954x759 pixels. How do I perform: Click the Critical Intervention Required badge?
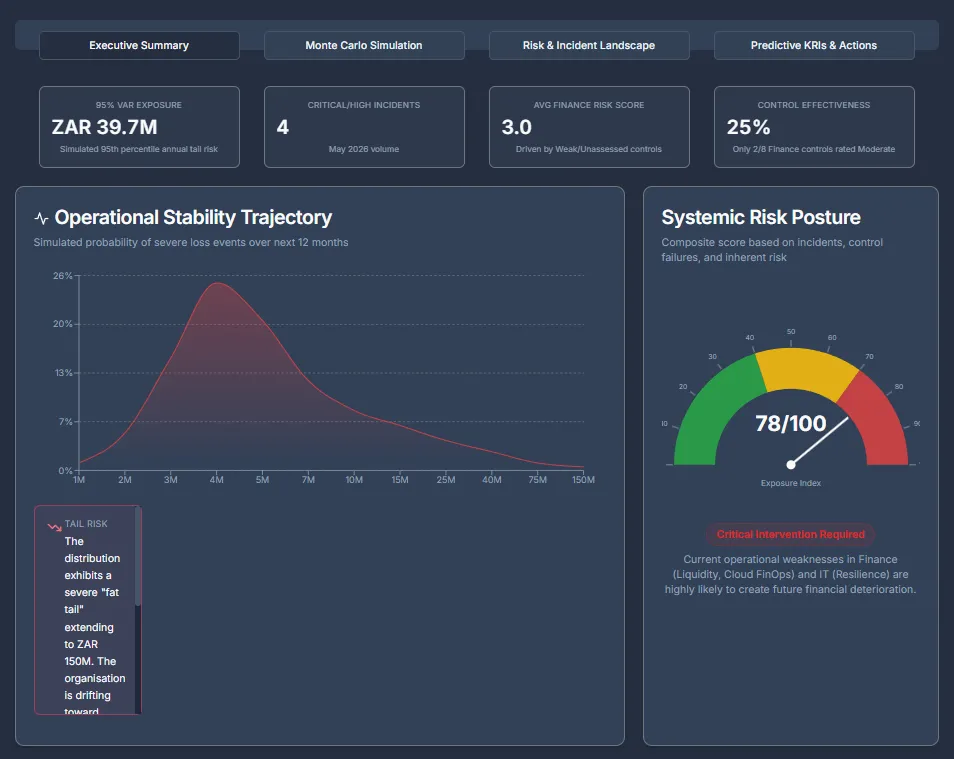(x=790, y=534)
